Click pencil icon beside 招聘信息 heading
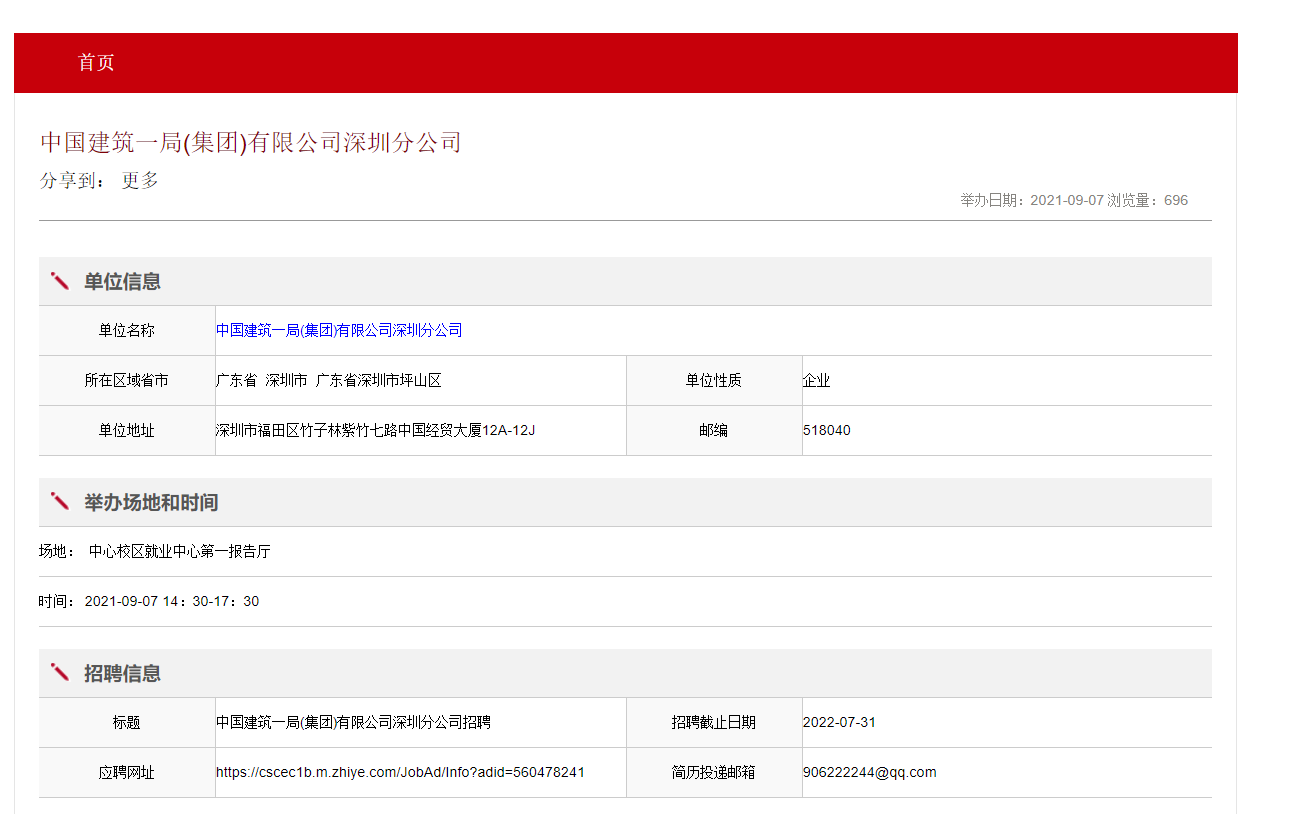Screen dimensions: 1291x814 pyautogui.click(x=60, y=673)
